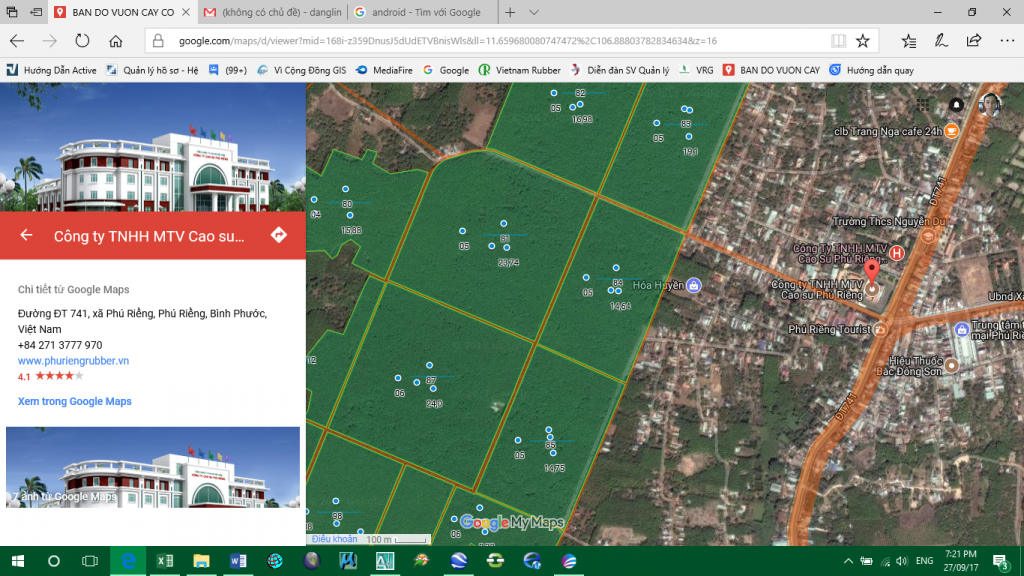Image resolution: width=1024 pixels, height=576 pixels.
Task: Open the Windows Start menu
Action: pyautogui.click(x=18, y=561)
